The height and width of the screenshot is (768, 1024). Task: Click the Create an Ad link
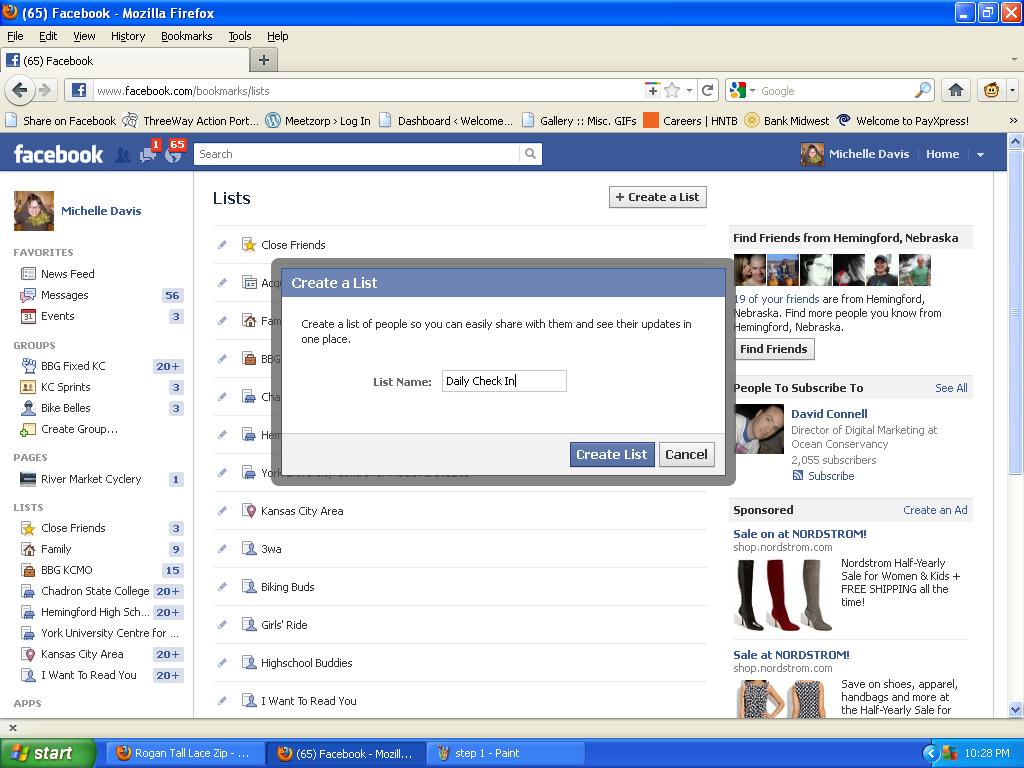(x=935, y=510)
